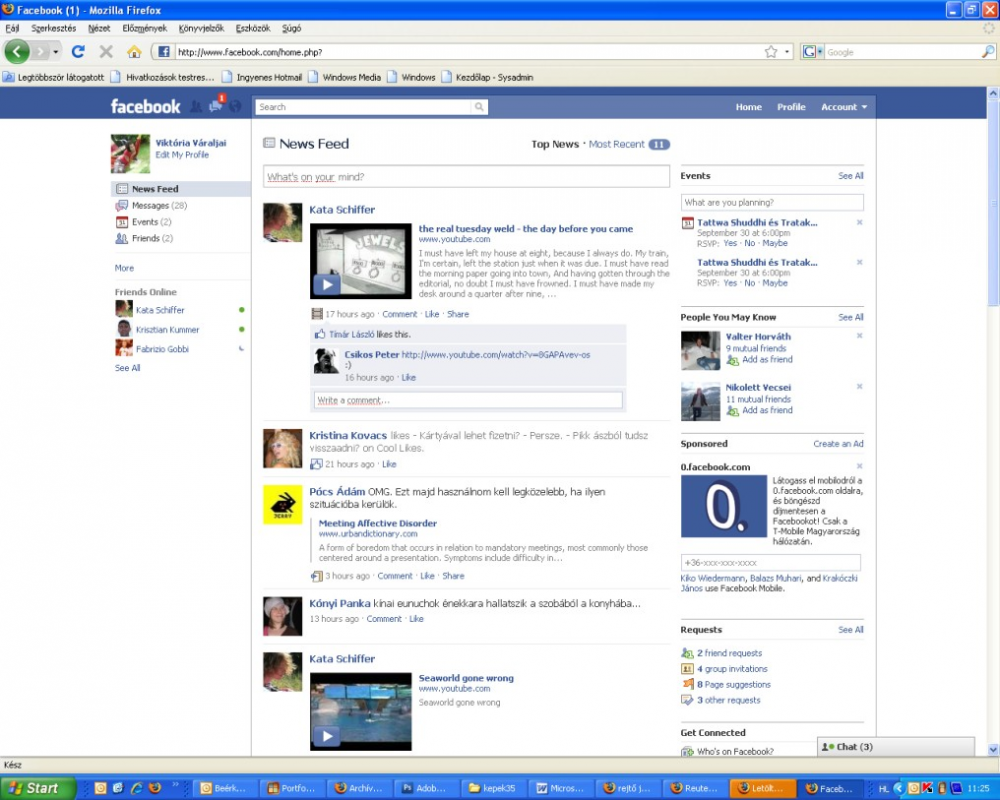
Task: Open 2 friend requests link
Action: click(x=729, y=653)
